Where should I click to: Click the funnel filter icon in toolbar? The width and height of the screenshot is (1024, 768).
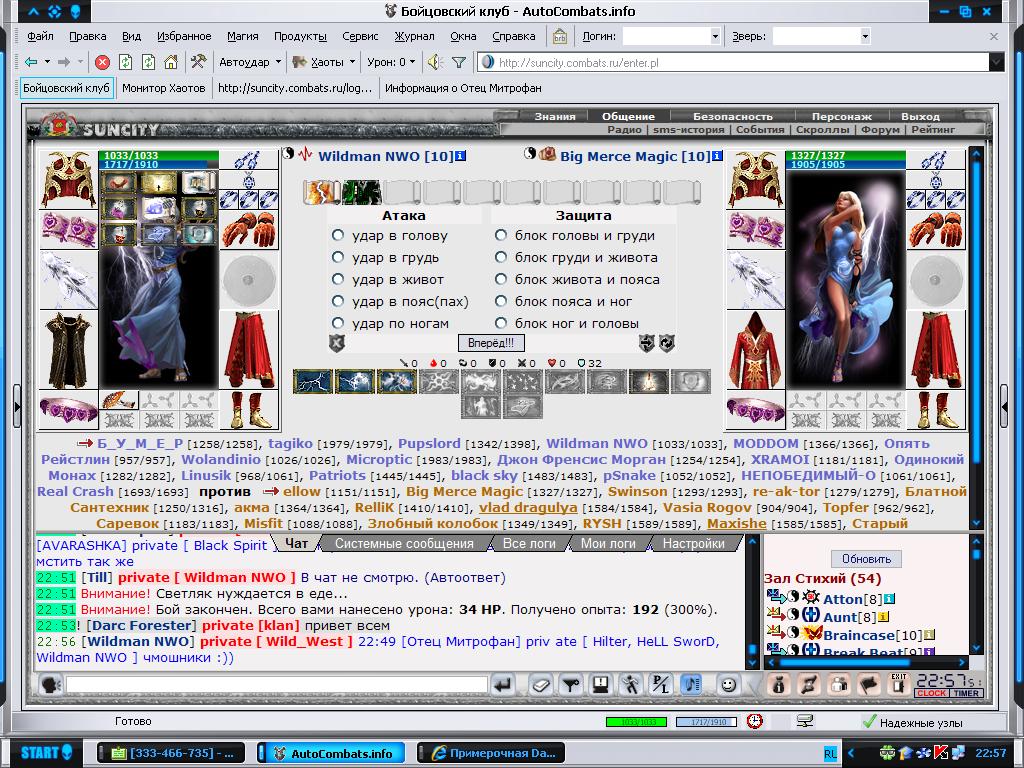pos(459,62)
